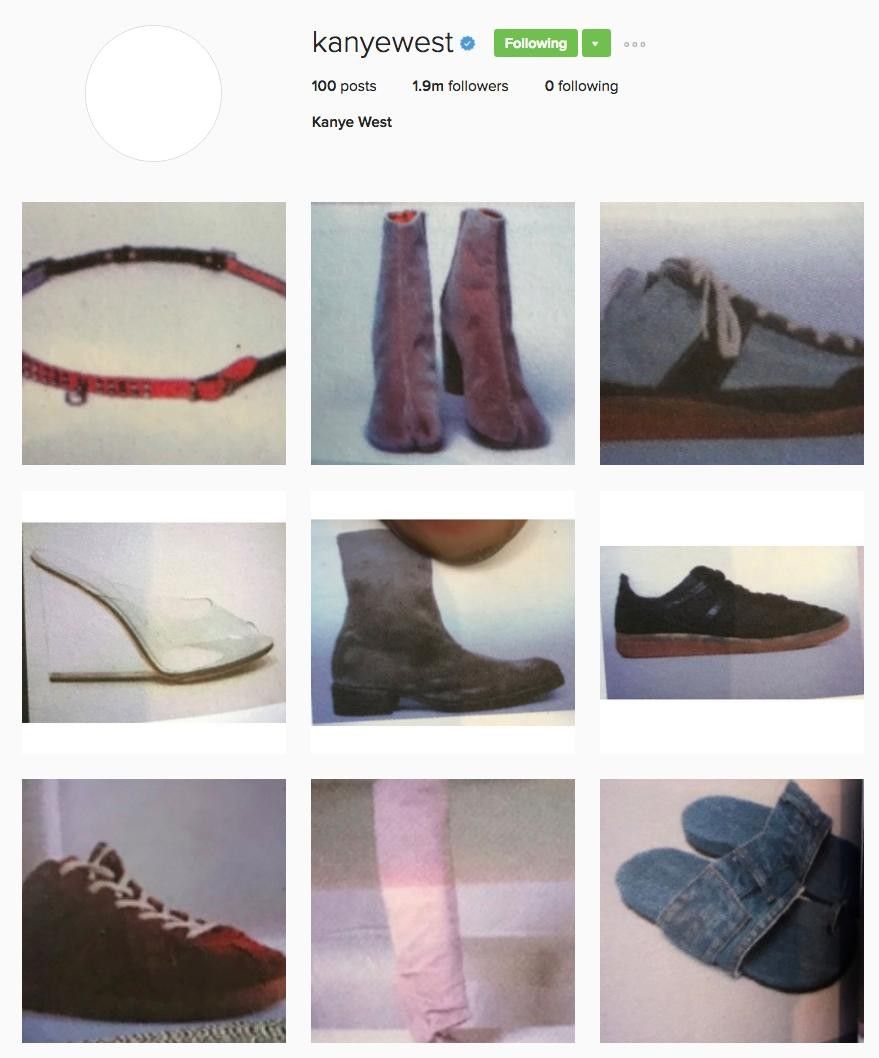The height and width of the screenshot is (1058, 879).
Task: Click the blue verified badge icon
Action: click(467, 44)
